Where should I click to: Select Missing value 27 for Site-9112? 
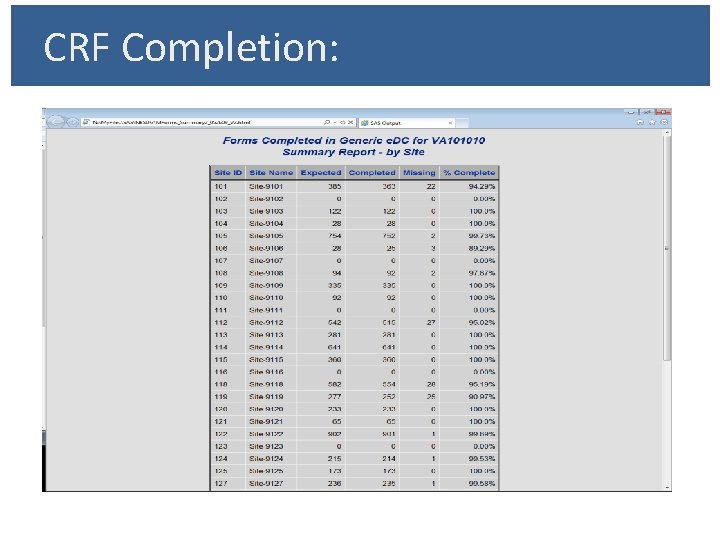click(x=431, y=323)
